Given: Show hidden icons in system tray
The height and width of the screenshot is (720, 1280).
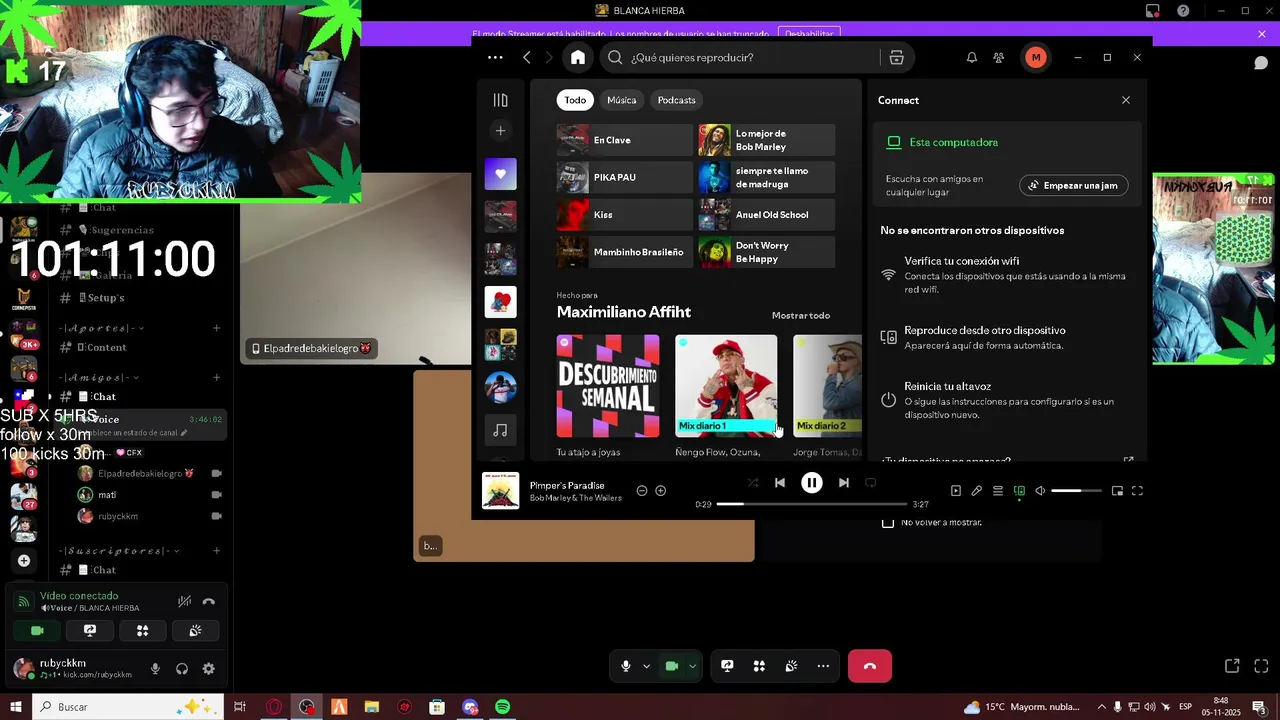Looking at the screenshot, I should [x=1102, y=707].
